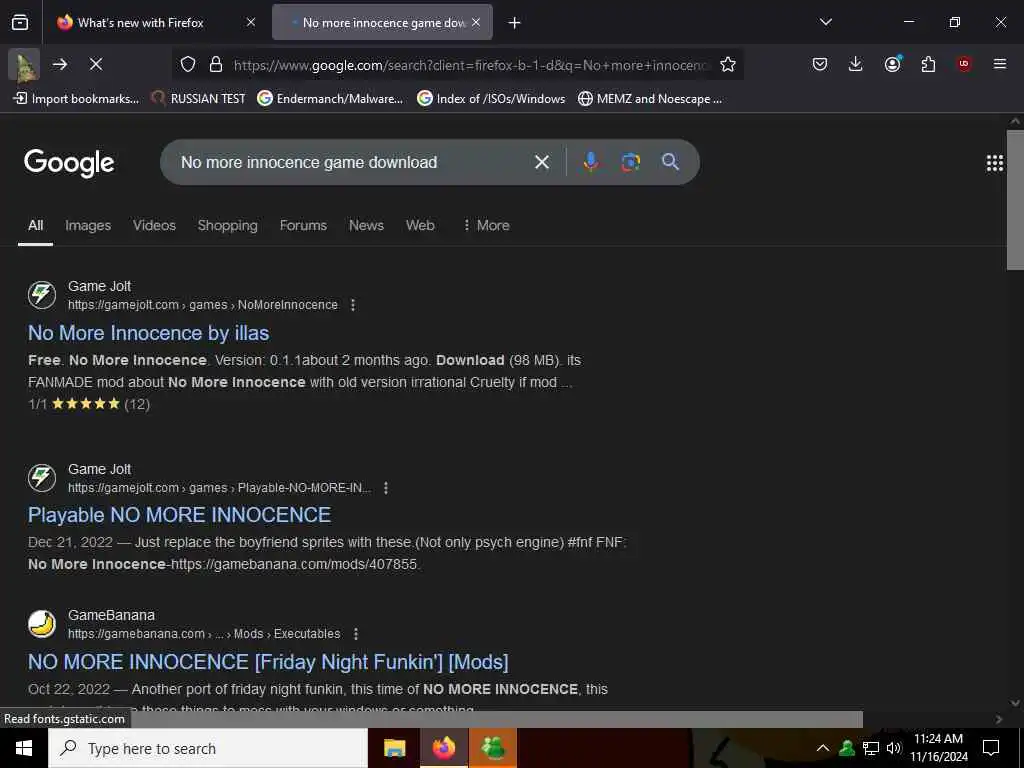Start voice search with microphone icon
Screen dimensions: 1024x768
[x=590, y=162]
